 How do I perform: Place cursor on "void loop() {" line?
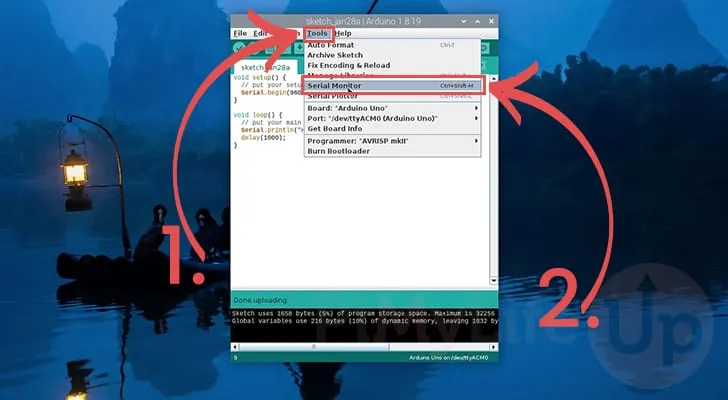point(258,115)
